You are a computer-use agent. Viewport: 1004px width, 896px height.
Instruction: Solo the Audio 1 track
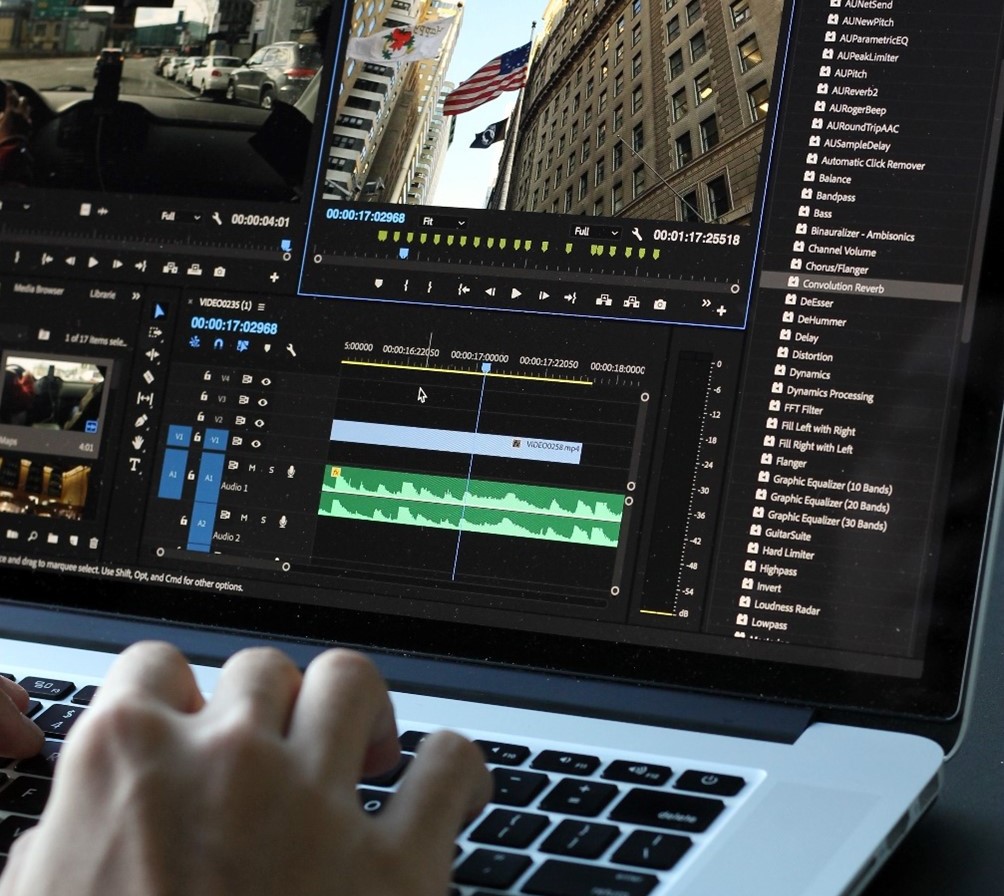click(x=271, y=470)
